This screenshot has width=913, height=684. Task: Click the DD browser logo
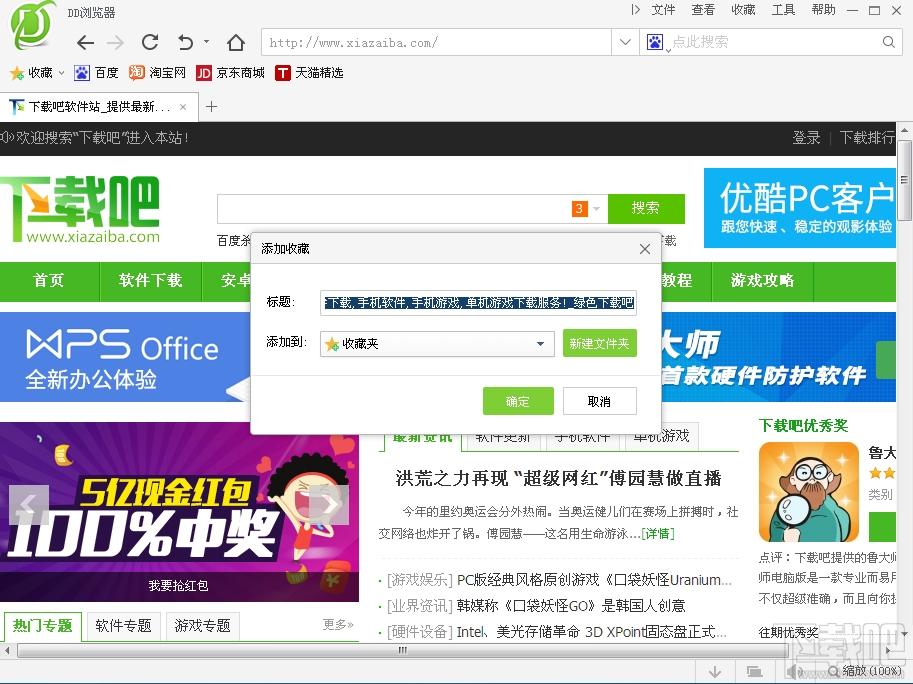[x=34, y=24]
